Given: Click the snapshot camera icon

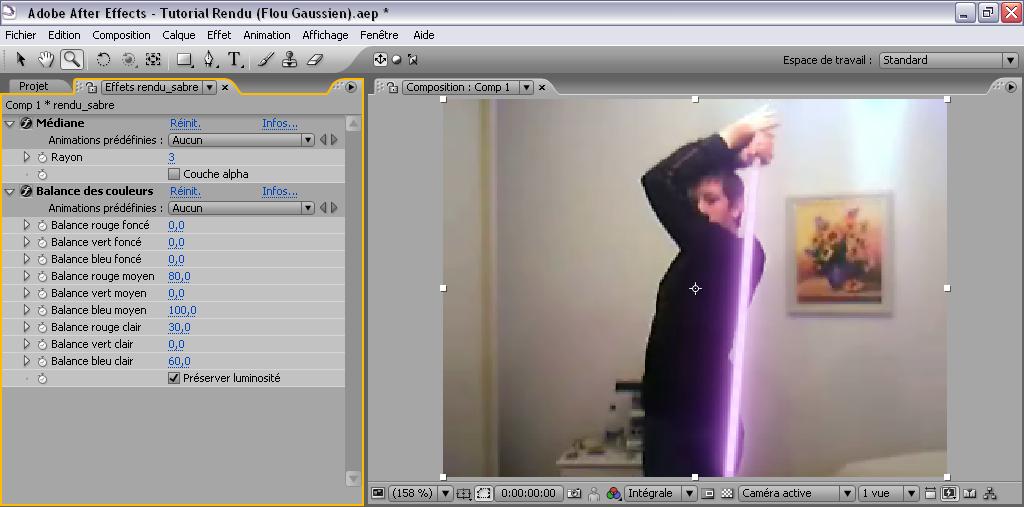Looking at the screenshot, I should [574, 493].
